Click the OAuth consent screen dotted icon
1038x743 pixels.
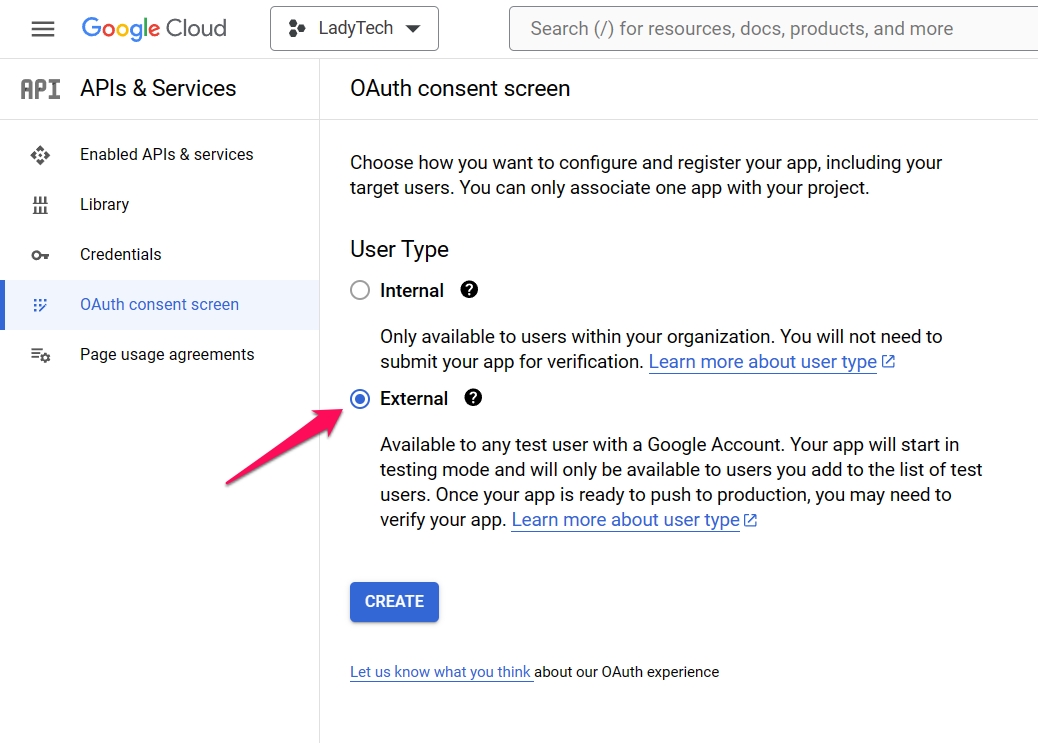[x=40, y=305]
